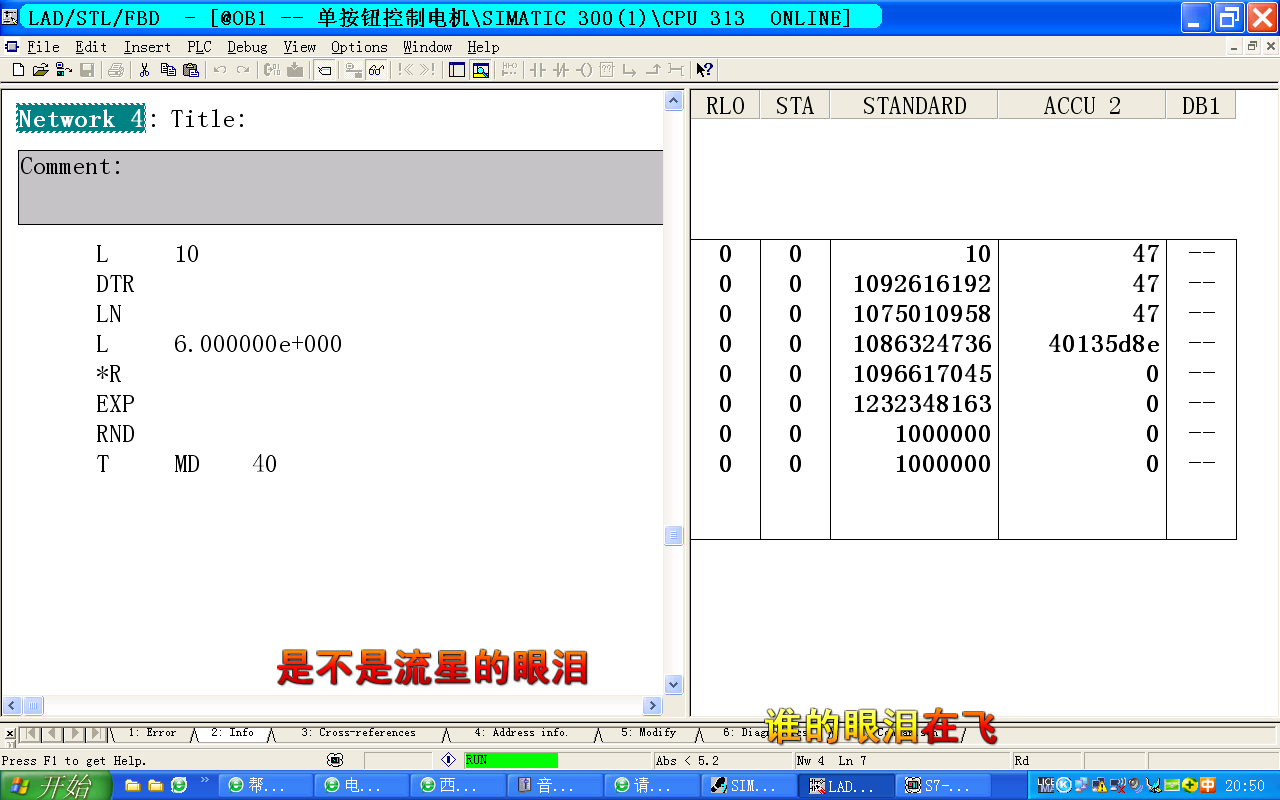Screen dimensions: 1280x800
Task: Restore the inner document window
Action: pos(1251,47)
